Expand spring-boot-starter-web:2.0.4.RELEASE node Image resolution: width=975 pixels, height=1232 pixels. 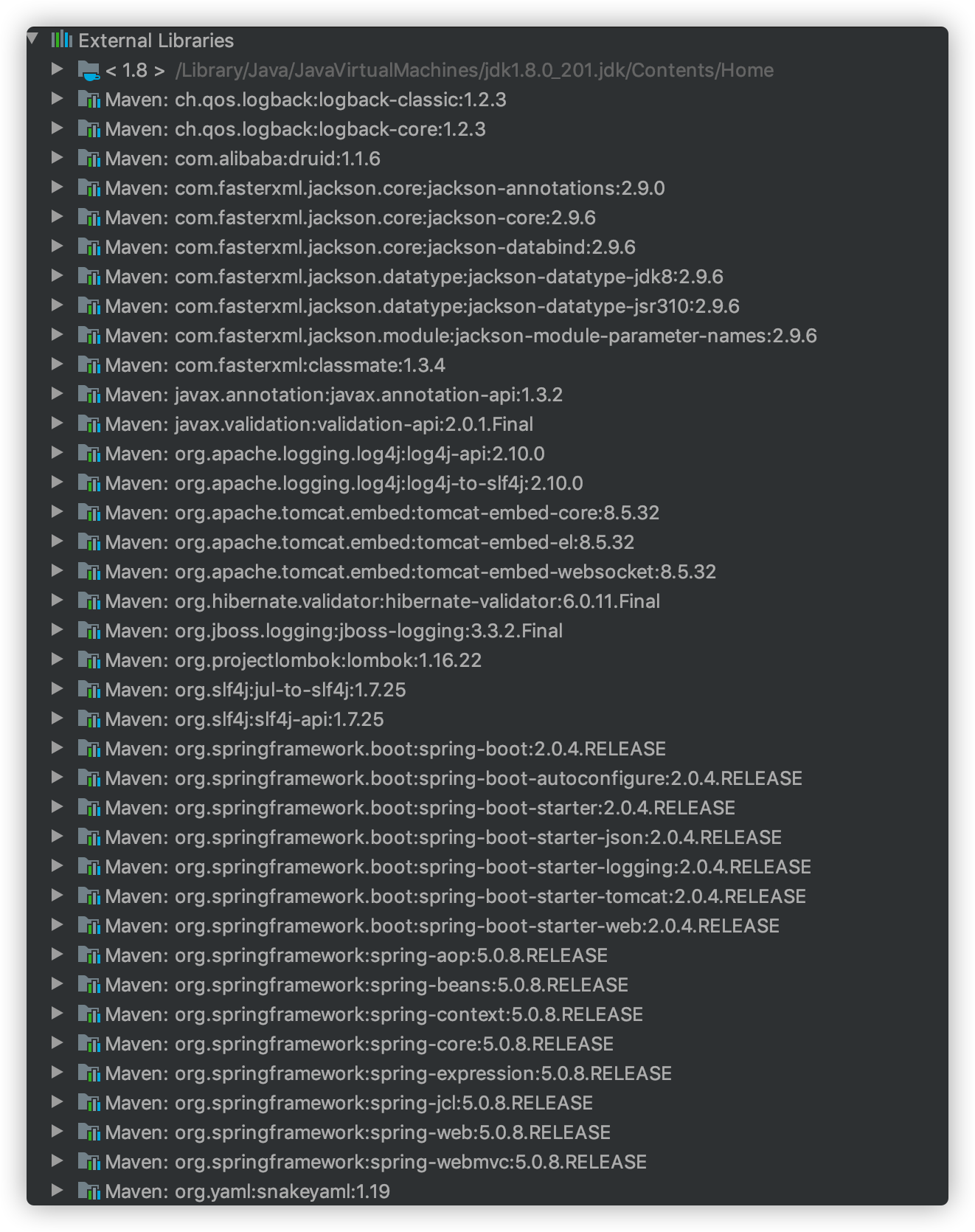[x=57, y=925]
